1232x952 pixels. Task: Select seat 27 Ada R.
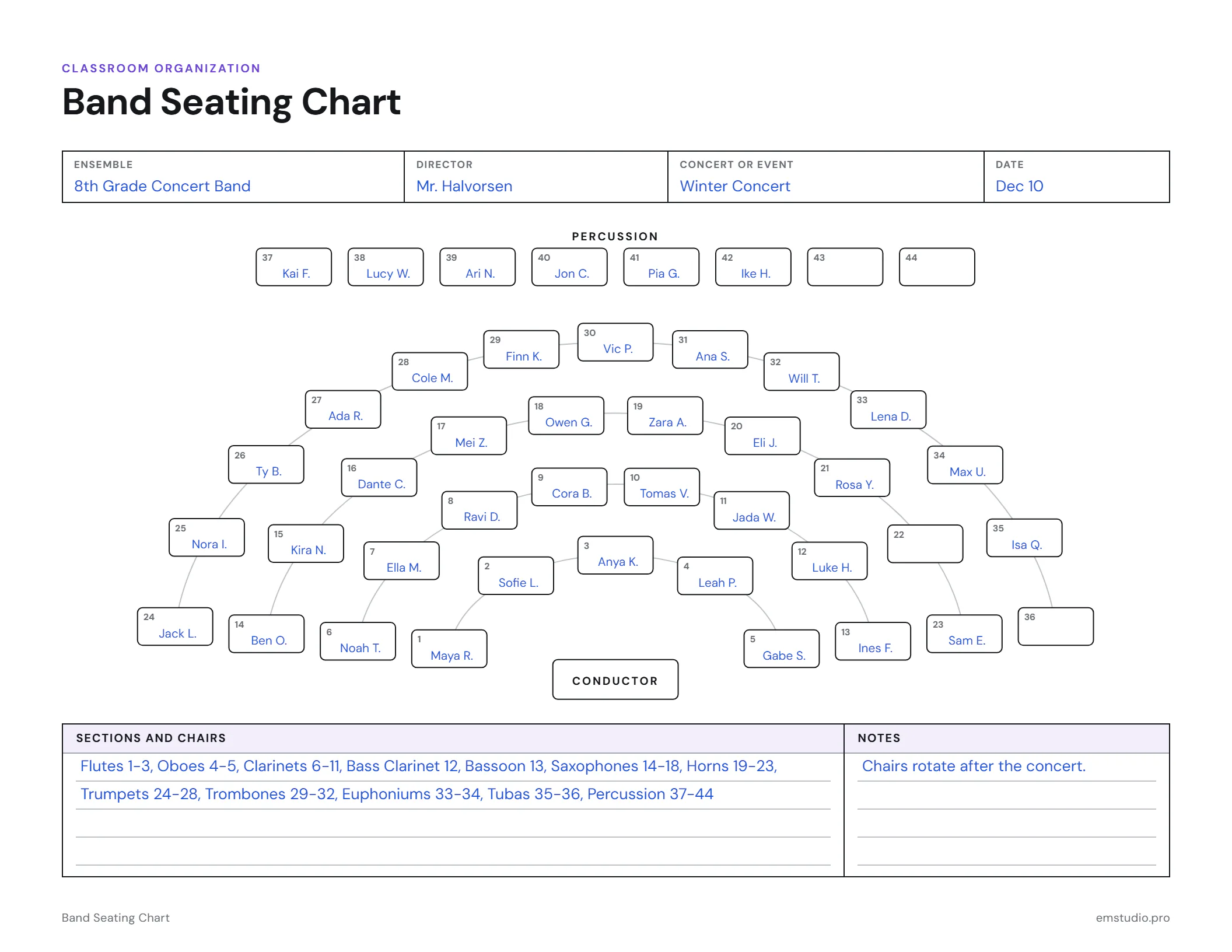point(343,409)
